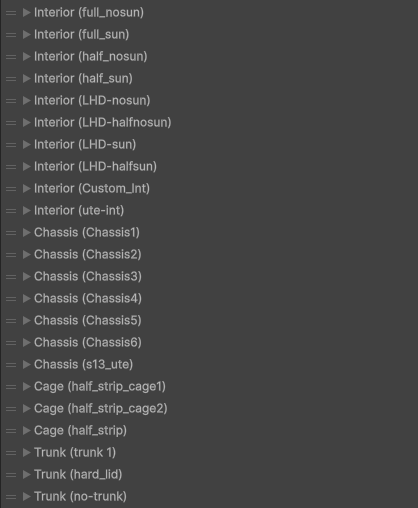Click the reorder handle for Trunk (no-trunk)
Viewport: 418px width, 508px height.
pos(11,497)
